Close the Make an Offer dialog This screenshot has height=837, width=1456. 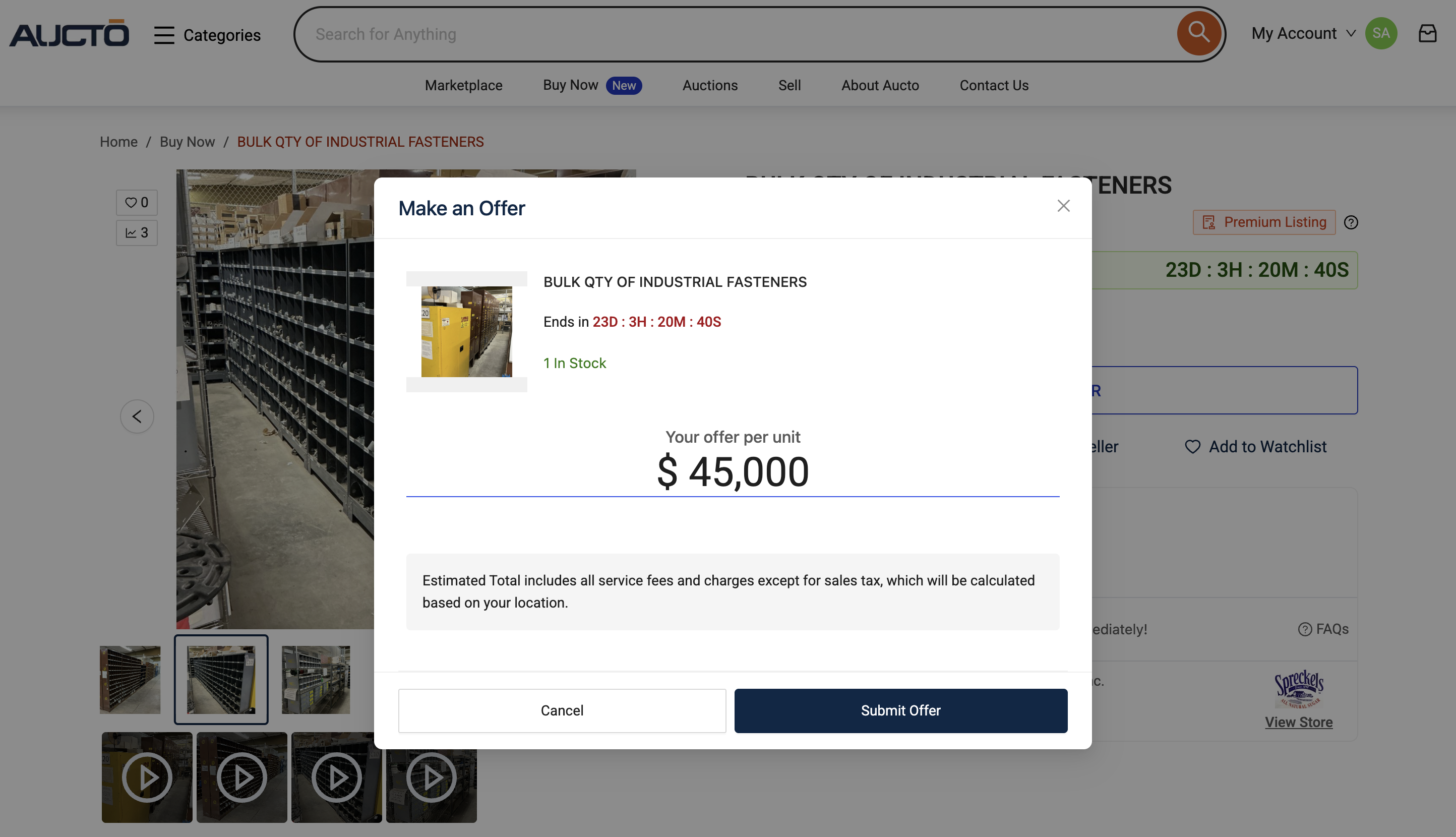pos(1063,206)
